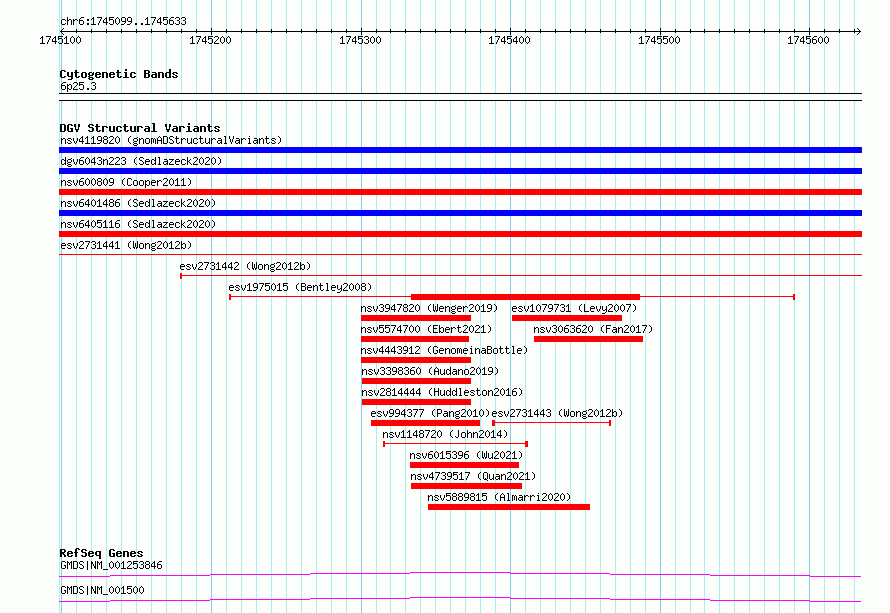
Task: Click the red bar under nsv3398360
Action: [417, 381]
